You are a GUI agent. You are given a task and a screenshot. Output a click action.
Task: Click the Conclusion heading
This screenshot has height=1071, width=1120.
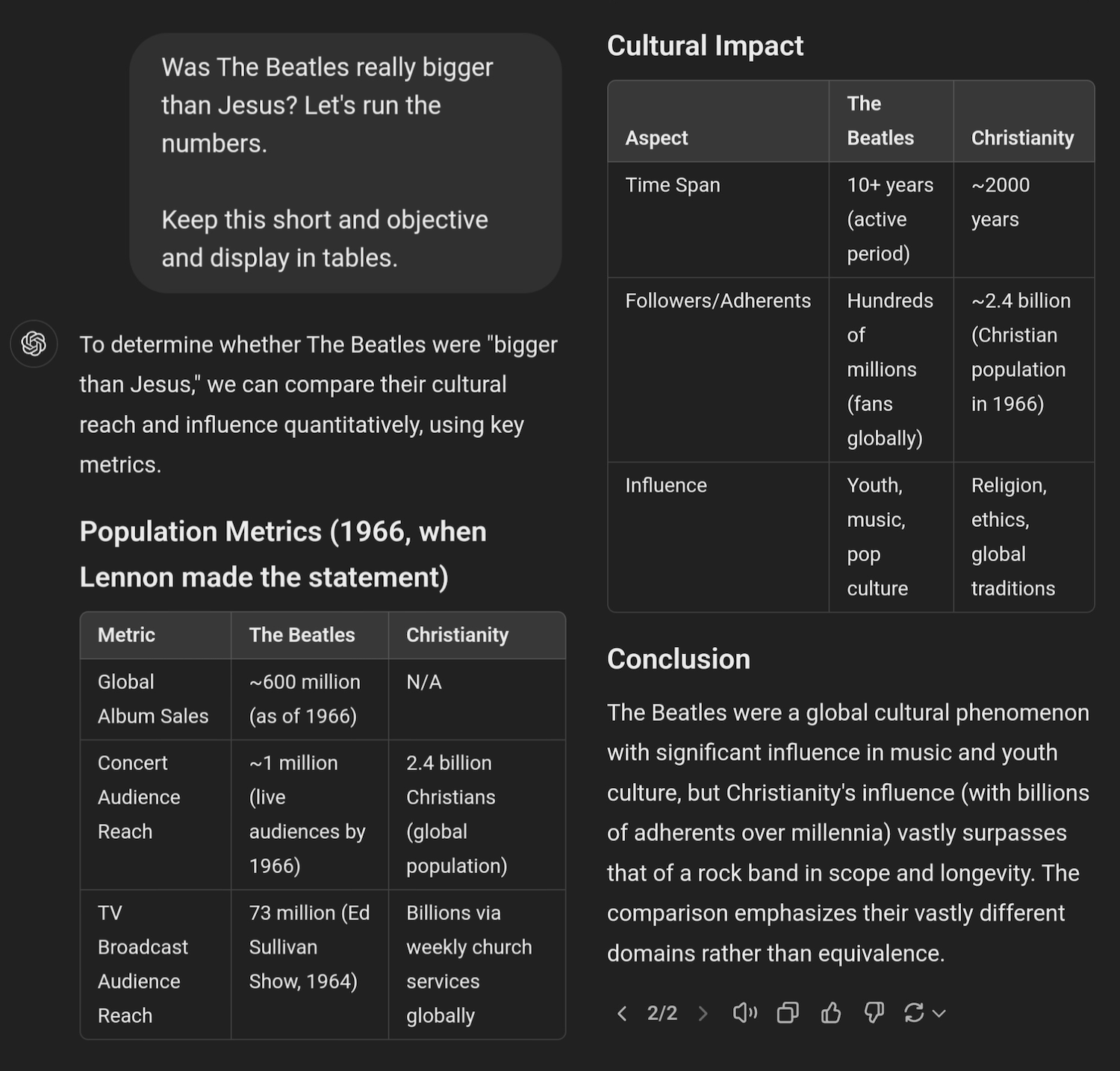click(678, 659)
